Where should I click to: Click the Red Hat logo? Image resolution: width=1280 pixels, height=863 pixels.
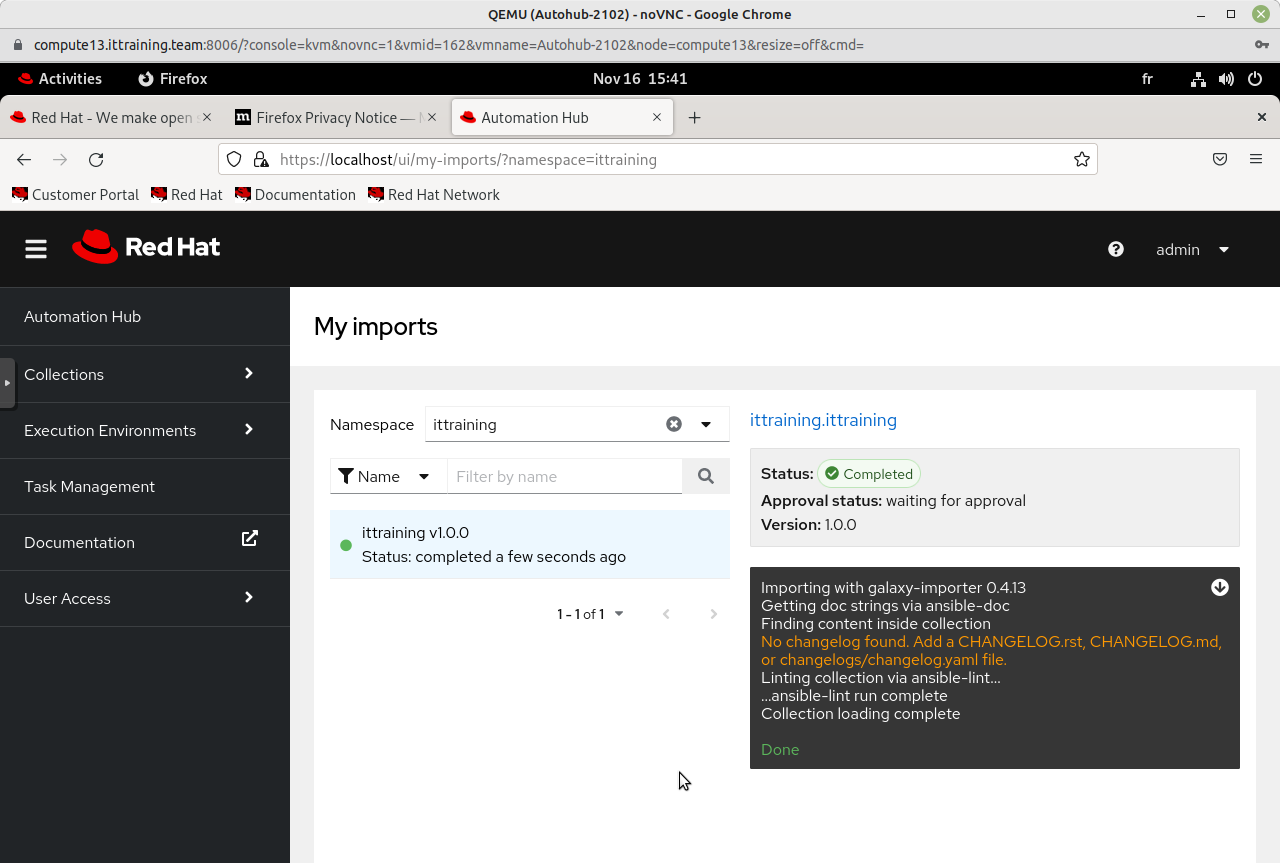146,247
